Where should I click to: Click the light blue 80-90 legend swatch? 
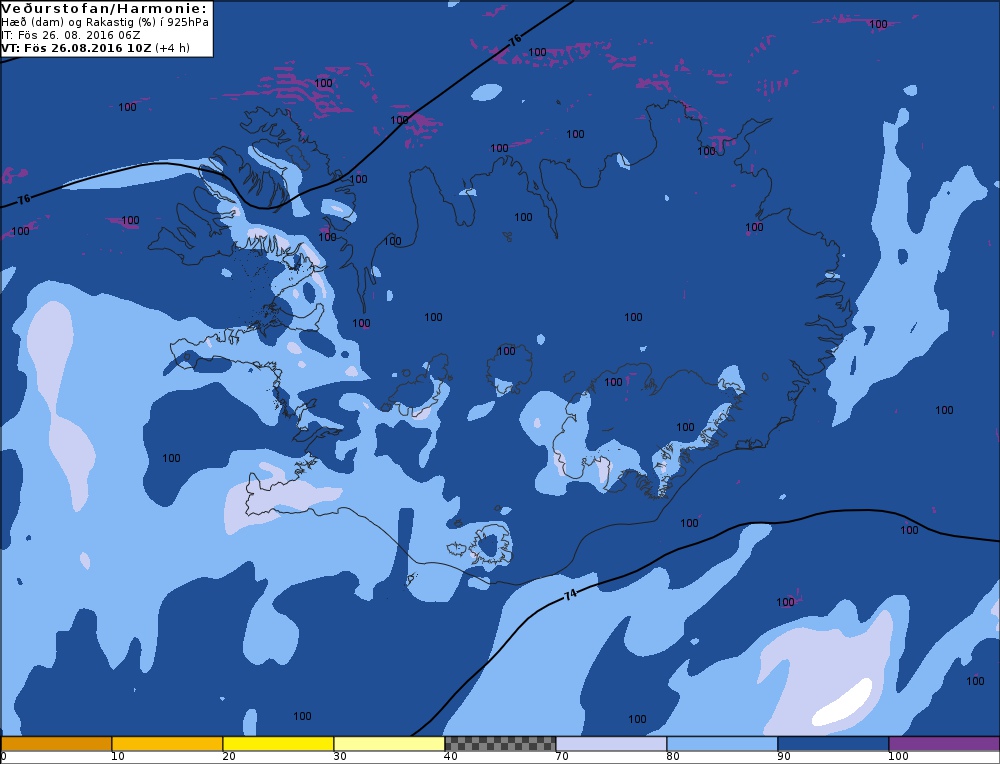coord(722,744)
